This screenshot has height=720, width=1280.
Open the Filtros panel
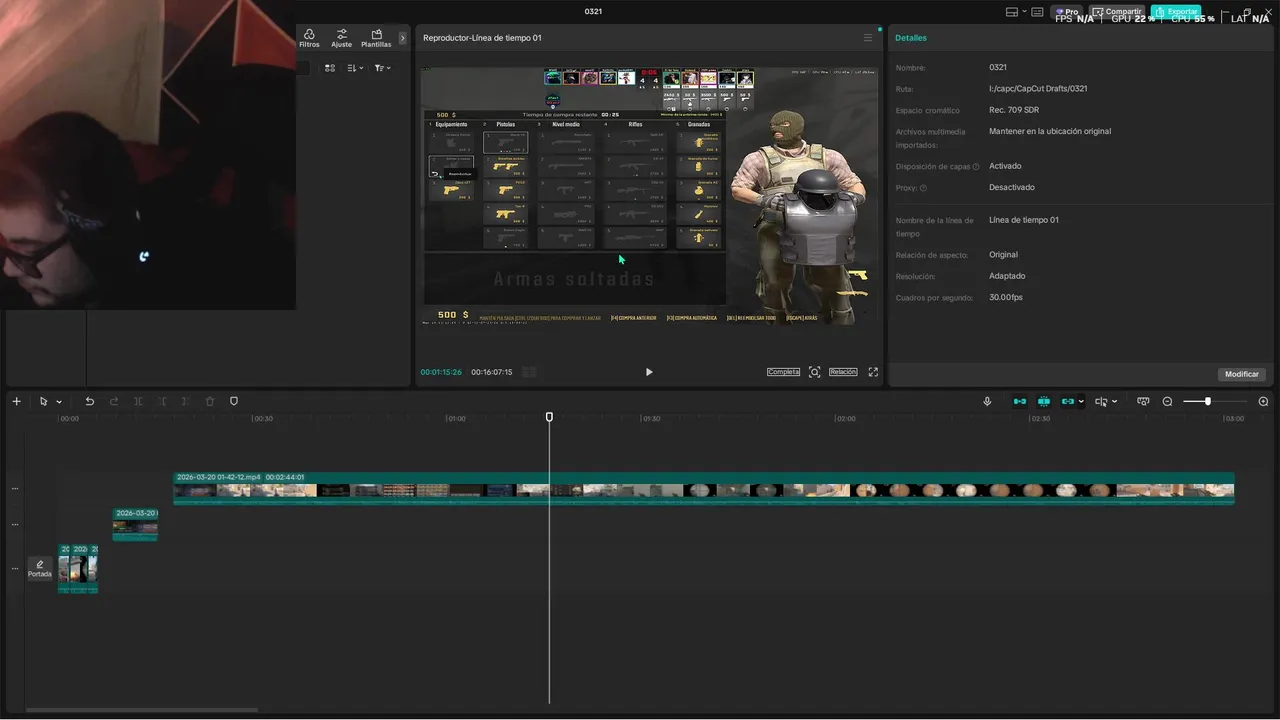309,38
